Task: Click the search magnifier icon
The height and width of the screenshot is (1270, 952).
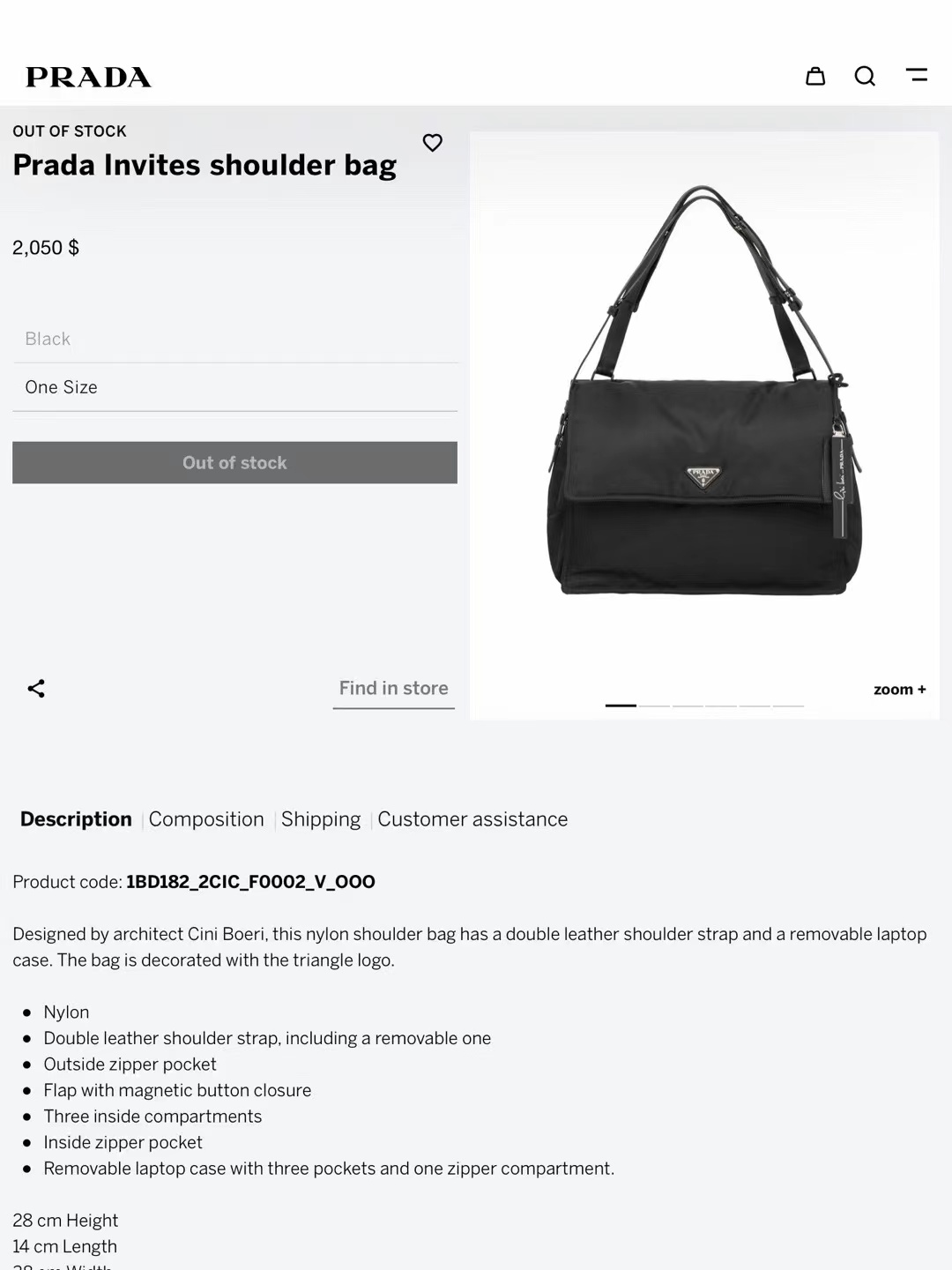Action: 865,77
